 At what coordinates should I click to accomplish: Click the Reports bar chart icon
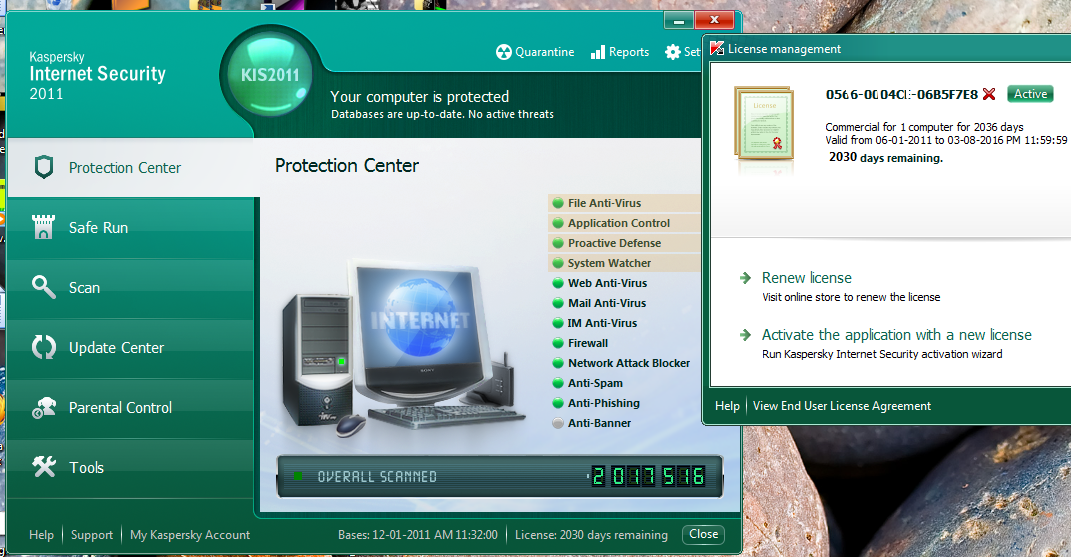click(x=598, y=52)
